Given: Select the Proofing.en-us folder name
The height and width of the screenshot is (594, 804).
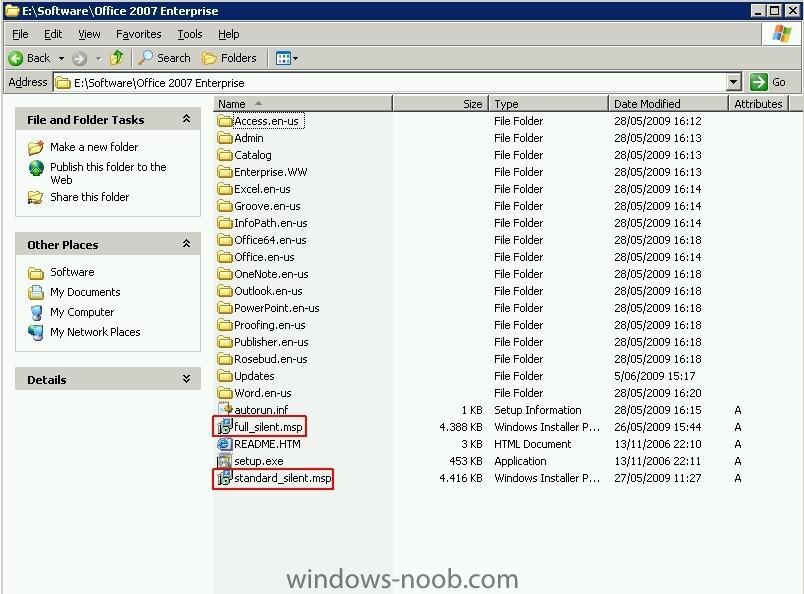Looking at the screenshot, I should coord(270,325).
